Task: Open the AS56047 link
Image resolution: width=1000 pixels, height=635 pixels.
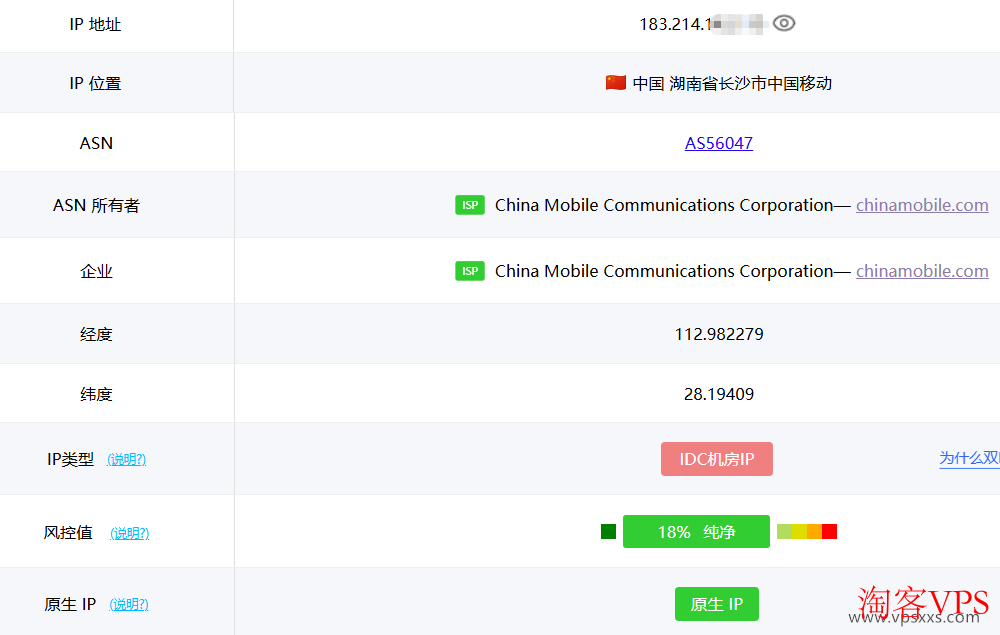Action: (718, 143)
